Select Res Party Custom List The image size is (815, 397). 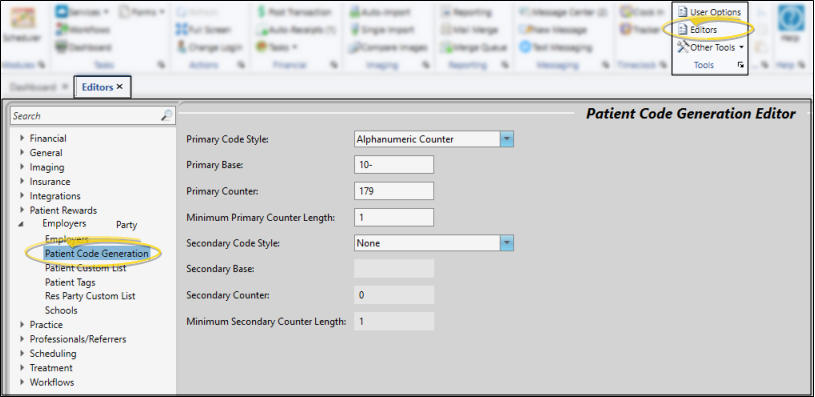pos(90,296)
